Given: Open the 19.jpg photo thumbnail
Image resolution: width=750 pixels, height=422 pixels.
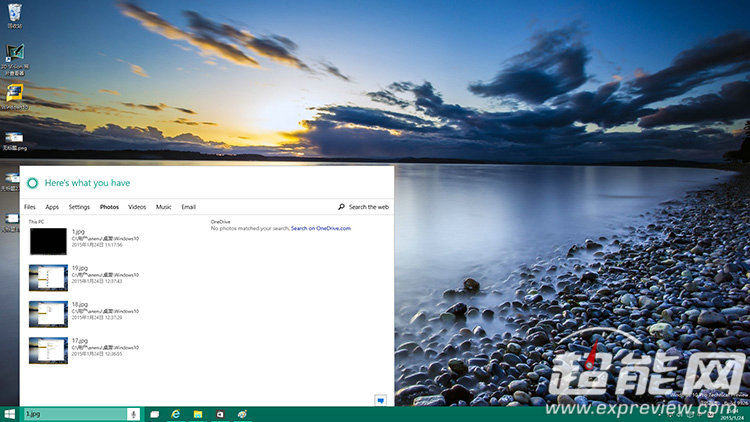Looking at the screenshot, I should (x=48, y=277).
